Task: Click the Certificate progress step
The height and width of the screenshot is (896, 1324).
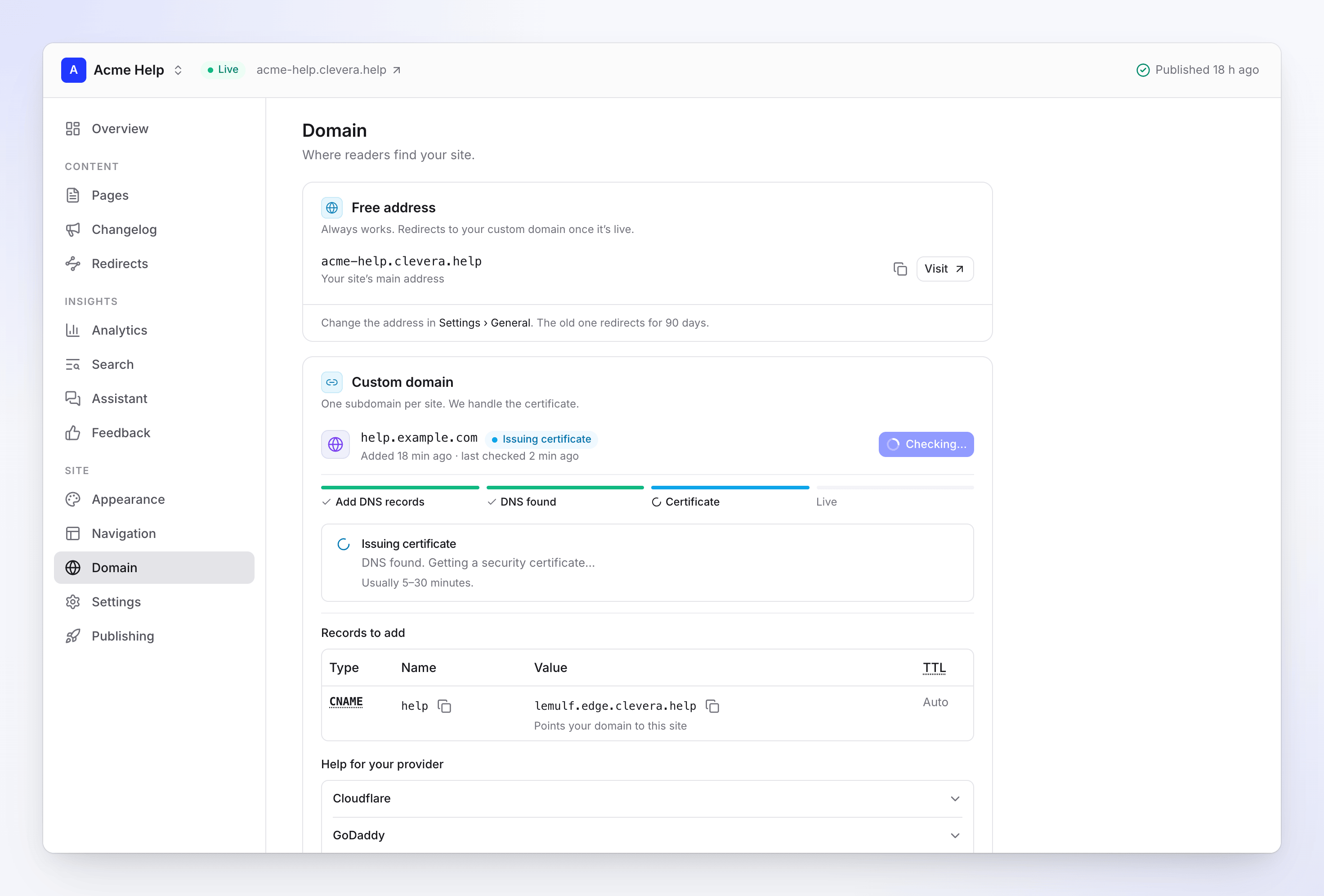Action: coord(730,497)
